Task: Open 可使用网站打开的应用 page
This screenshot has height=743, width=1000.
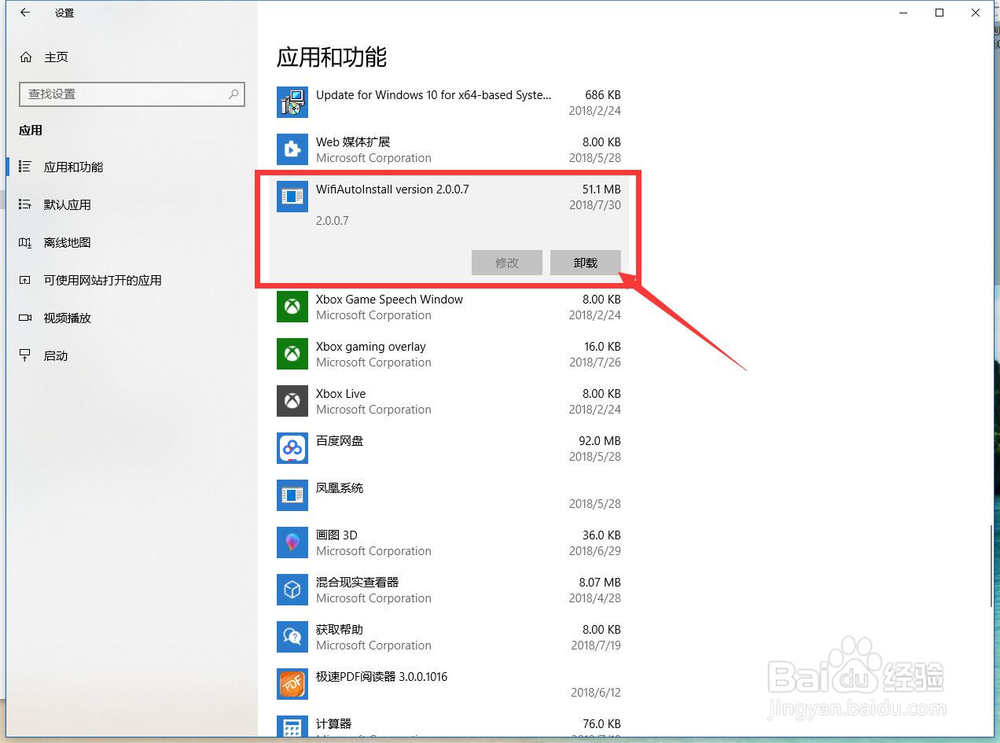Action: click(102, 280)
